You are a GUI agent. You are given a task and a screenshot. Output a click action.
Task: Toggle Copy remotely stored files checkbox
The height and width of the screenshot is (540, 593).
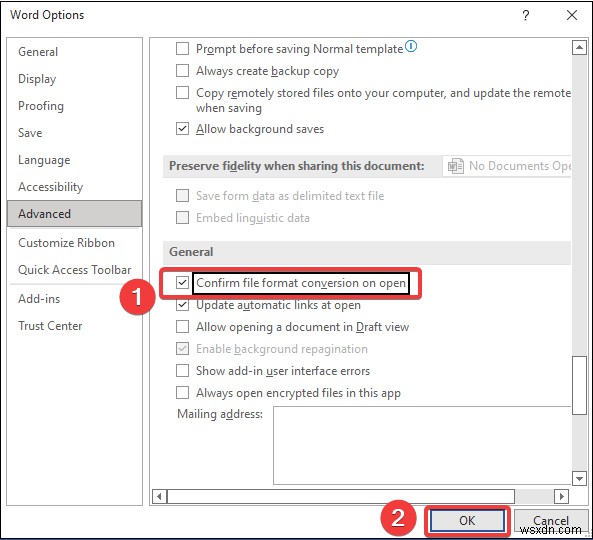(182, 93)
